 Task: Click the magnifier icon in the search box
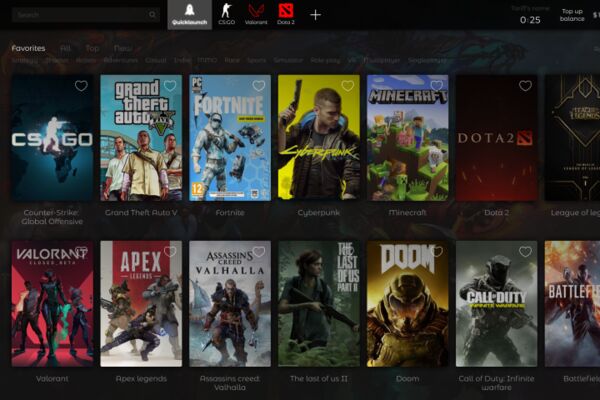152,15
